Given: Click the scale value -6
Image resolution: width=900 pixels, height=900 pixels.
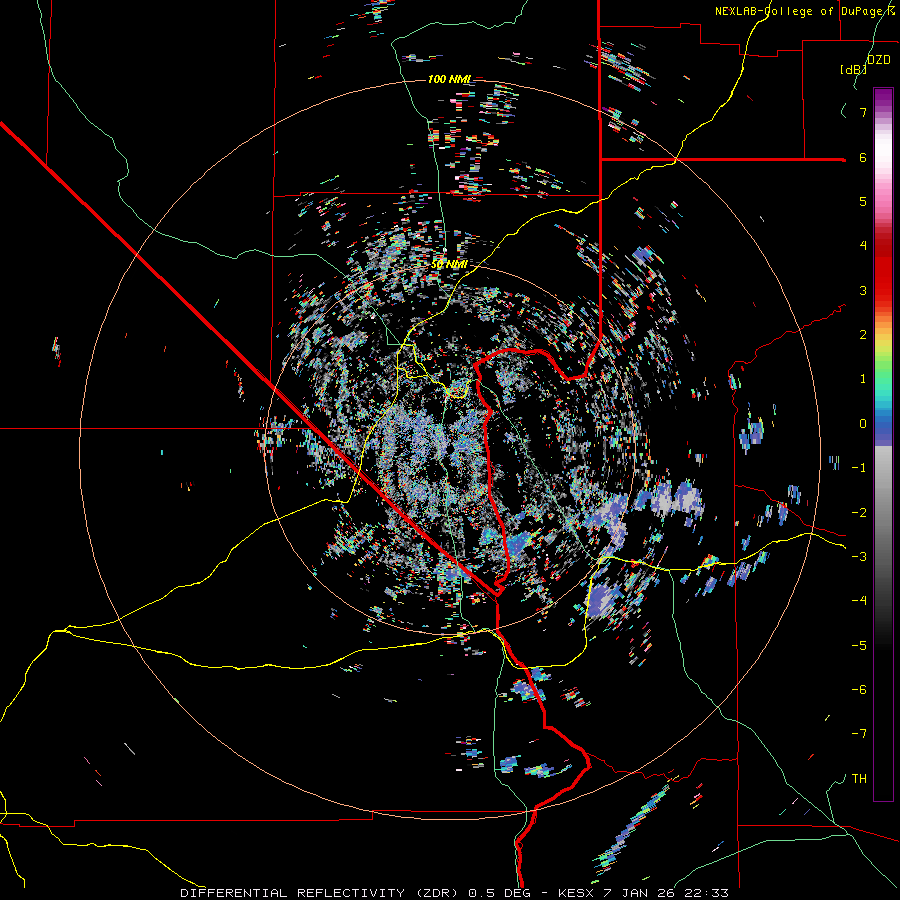Looking at the screenshot, I should (859, 690).
